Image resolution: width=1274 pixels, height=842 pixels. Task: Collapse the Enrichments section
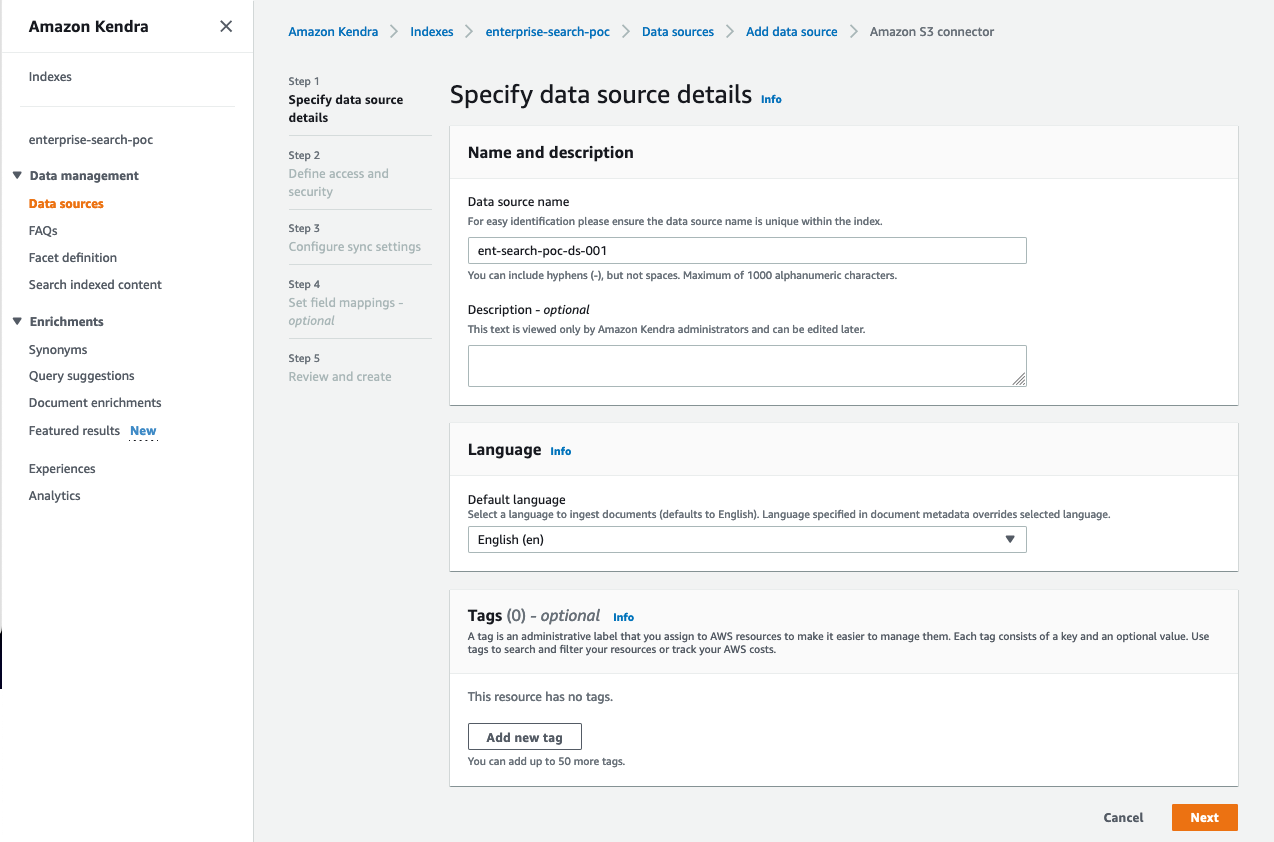(x=17, y=322)
